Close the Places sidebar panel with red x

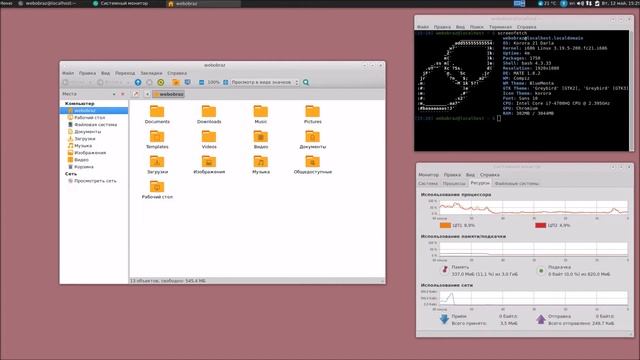pos(122,94)
